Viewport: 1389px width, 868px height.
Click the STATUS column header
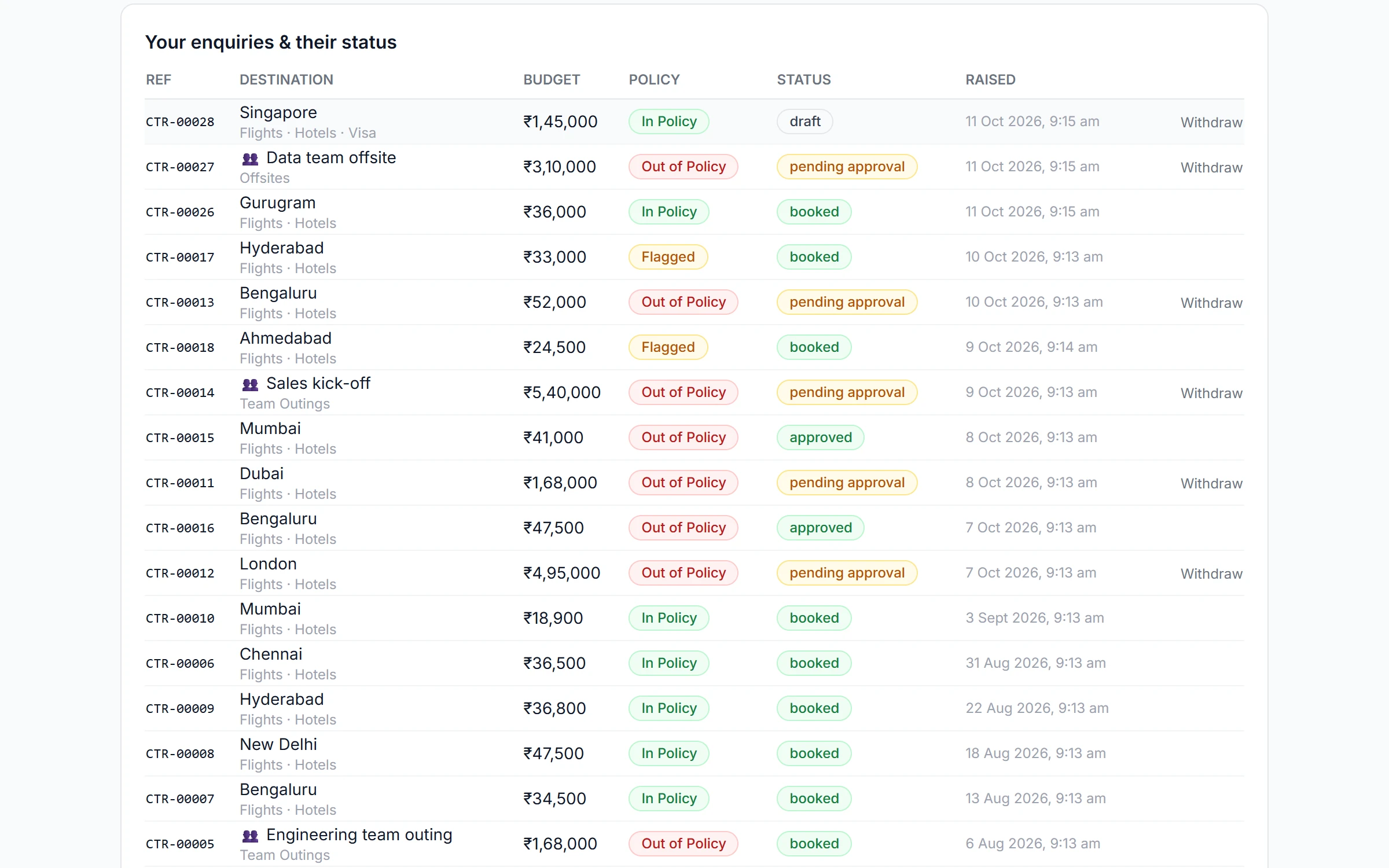tap(804, 80)
